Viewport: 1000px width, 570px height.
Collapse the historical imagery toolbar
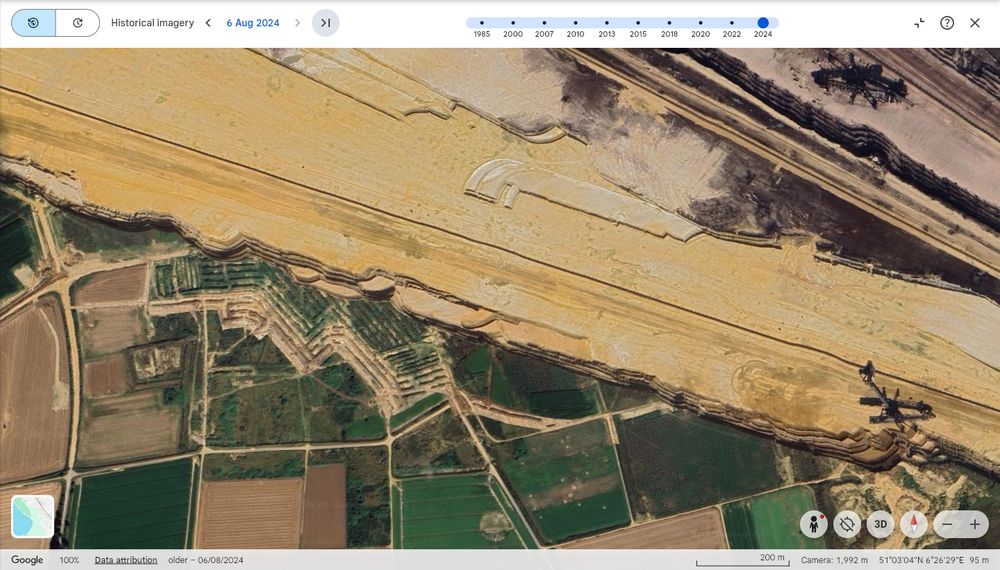919,23
